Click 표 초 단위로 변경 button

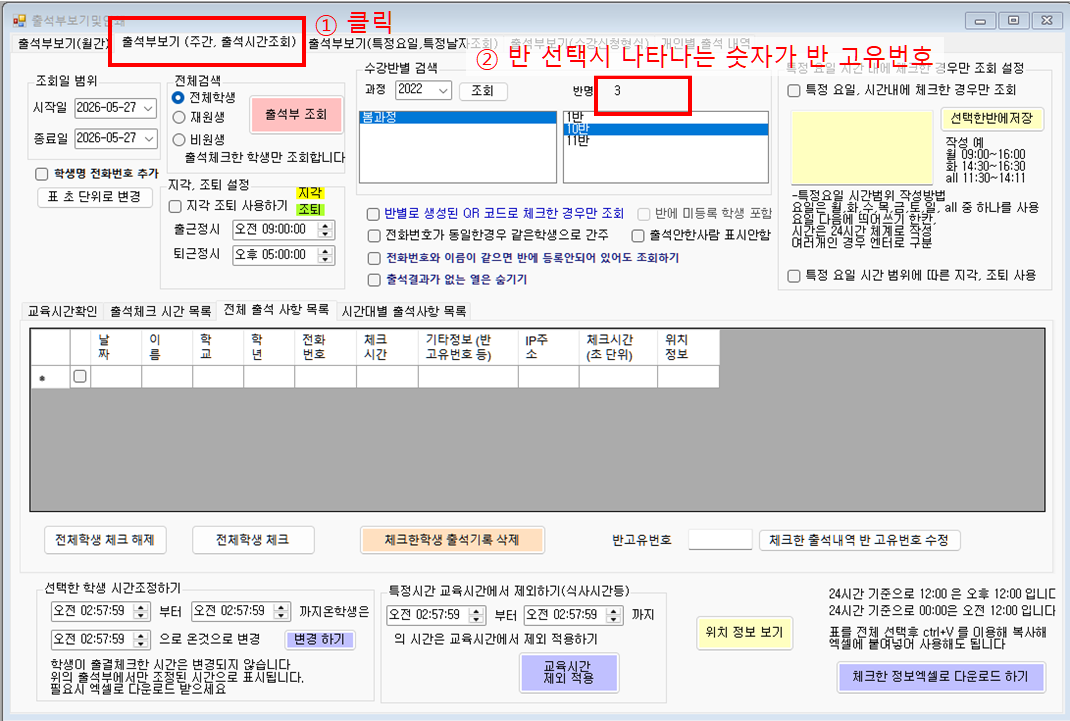pyautogui.click(x=94, y=196)
